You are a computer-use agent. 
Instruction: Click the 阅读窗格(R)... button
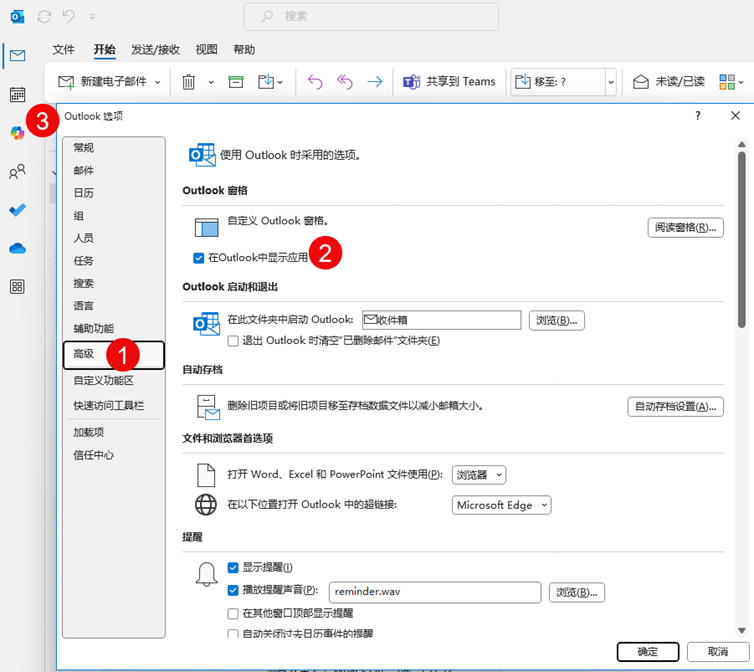click(685, 228)
